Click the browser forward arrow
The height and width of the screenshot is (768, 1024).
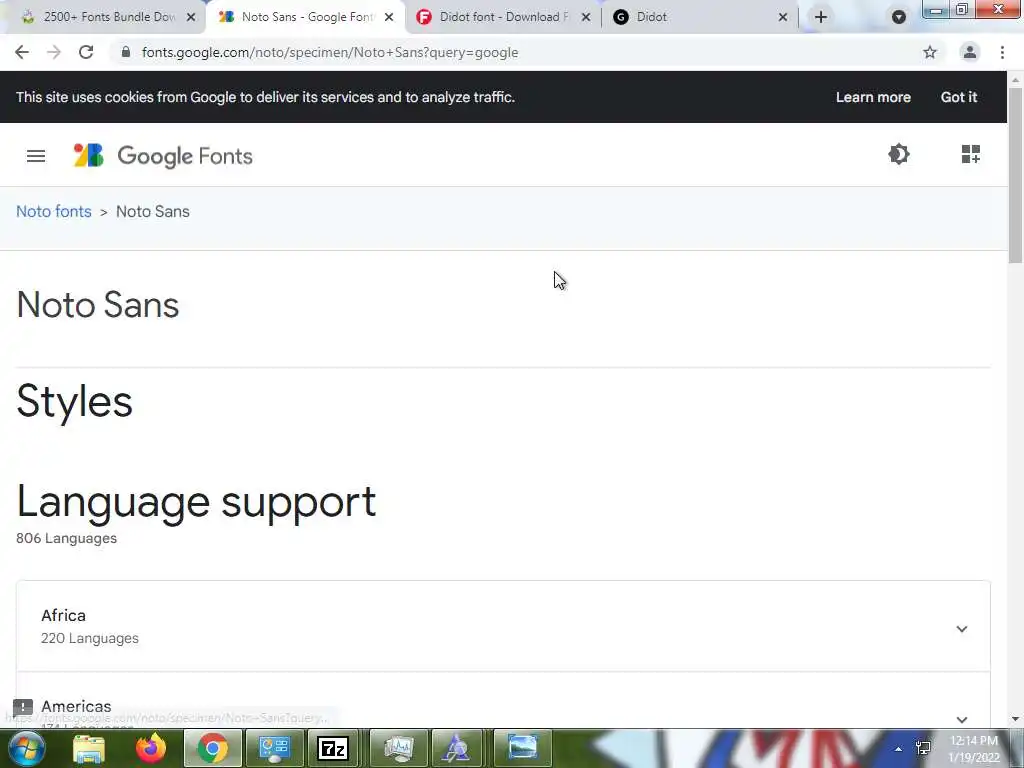pyautogui.click(x=54, y=52)
